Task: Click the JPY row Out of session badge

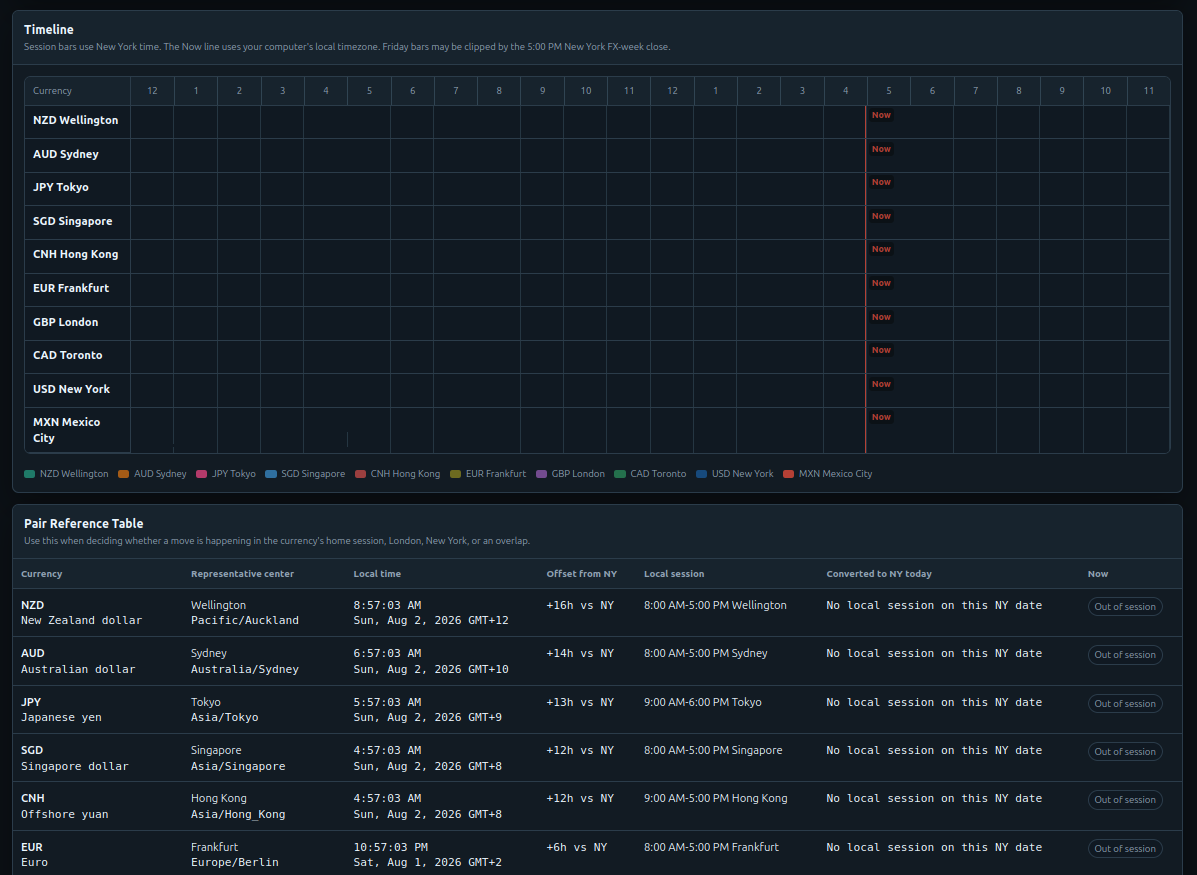Action: pyautogui.click(x=1124, y=704)
